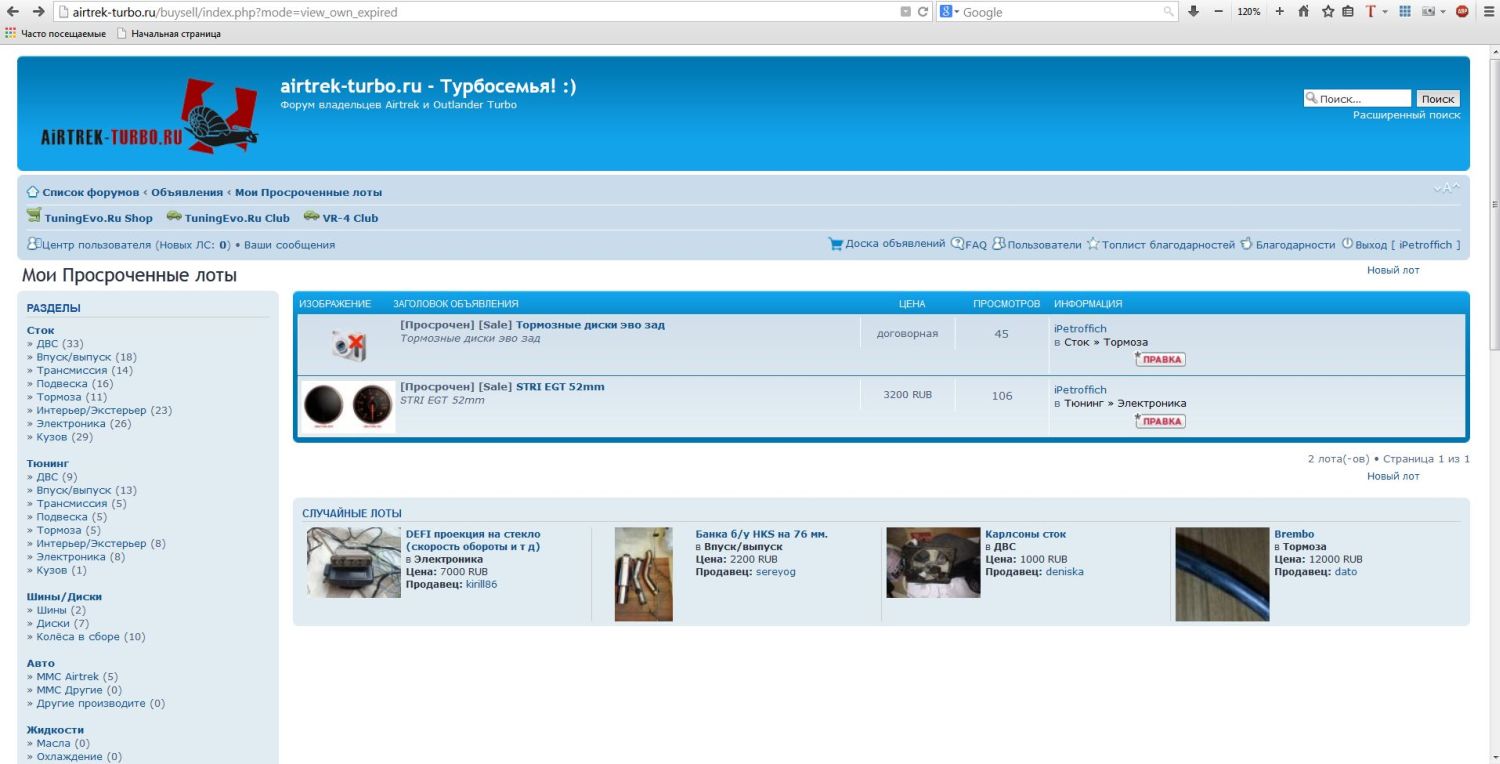Open the Brembo random lot thumbnail
The width and height of the screenshot is (1500, 764).
[x=1222, y=574]
